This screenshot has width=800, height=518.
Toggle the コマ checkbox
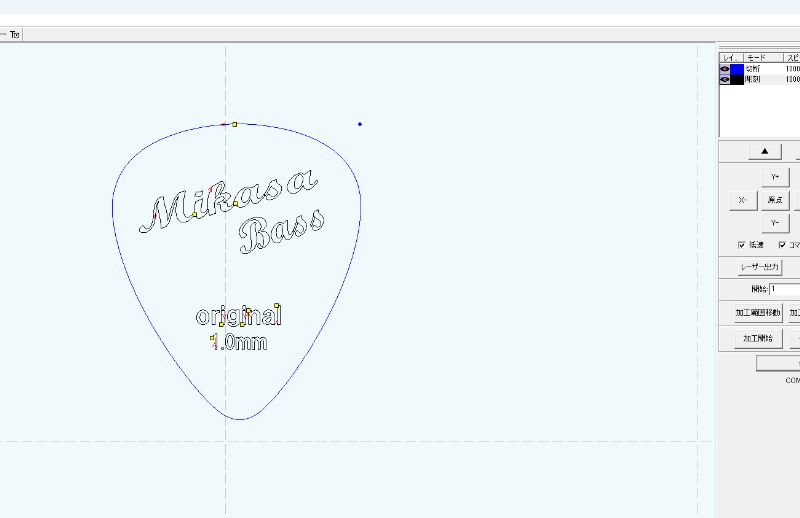click(x=782, y=245)
